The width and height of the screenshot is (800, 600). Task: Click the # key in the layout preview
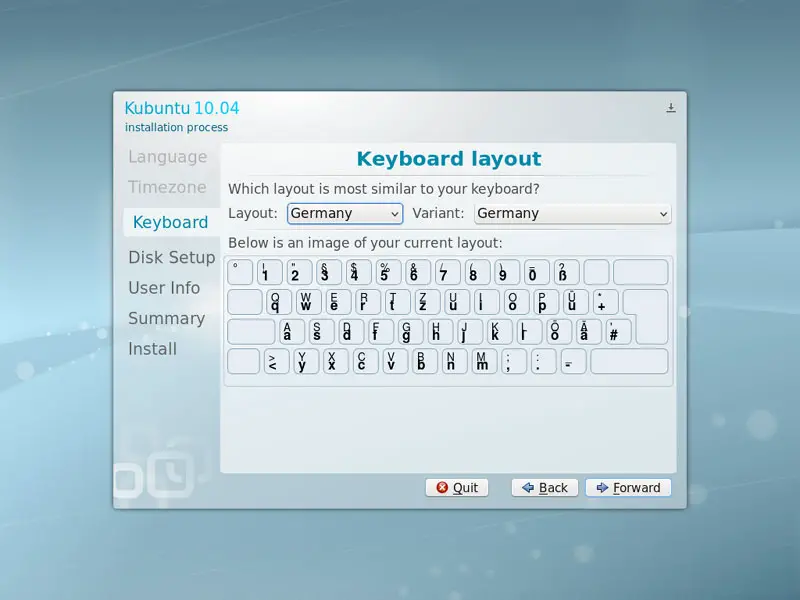click(618, 332)
